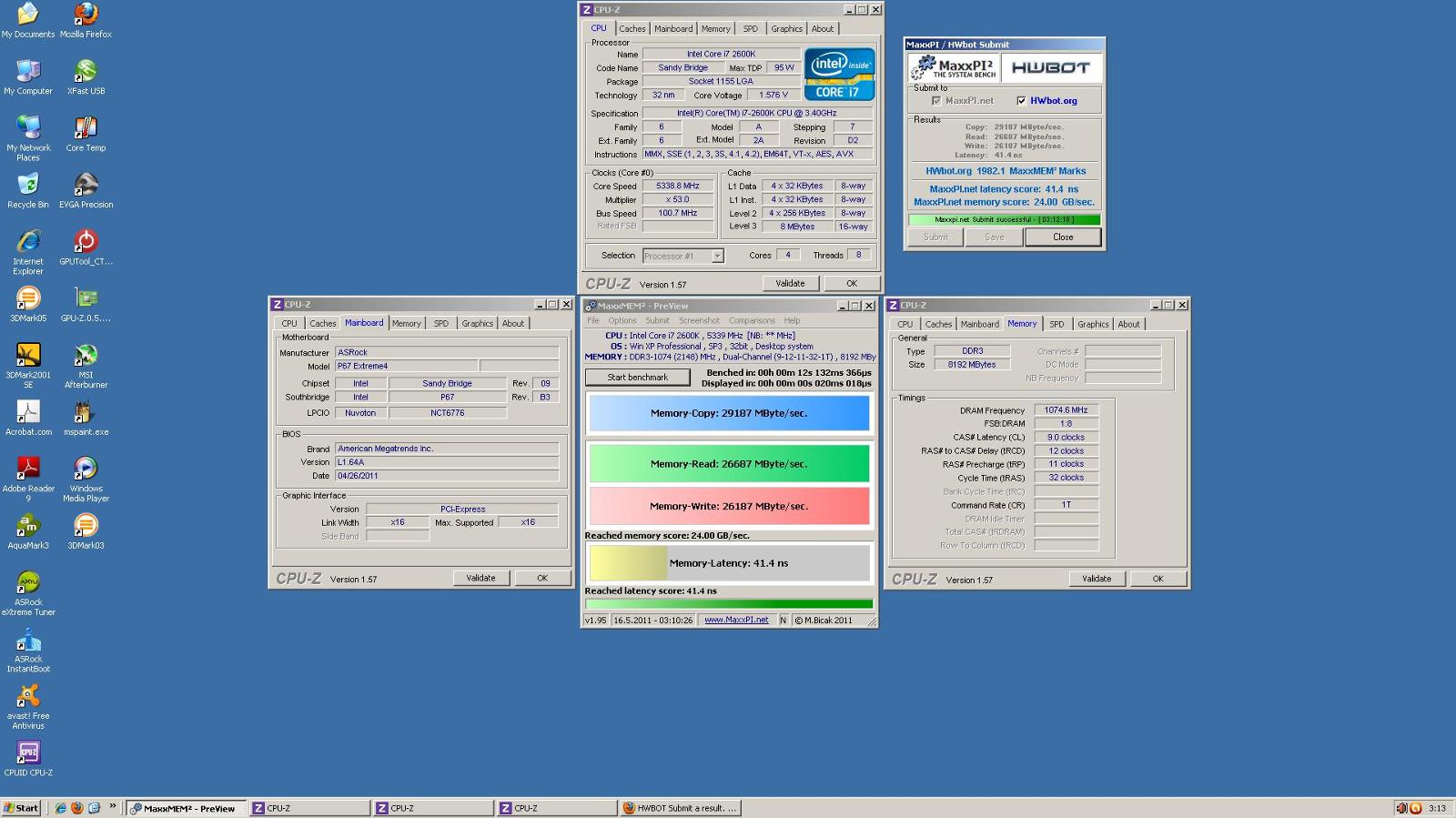Open SPD tab in top CPU-Z window
The height and width of the screenshot is (818, 1456).
click(x=750, y=29)
